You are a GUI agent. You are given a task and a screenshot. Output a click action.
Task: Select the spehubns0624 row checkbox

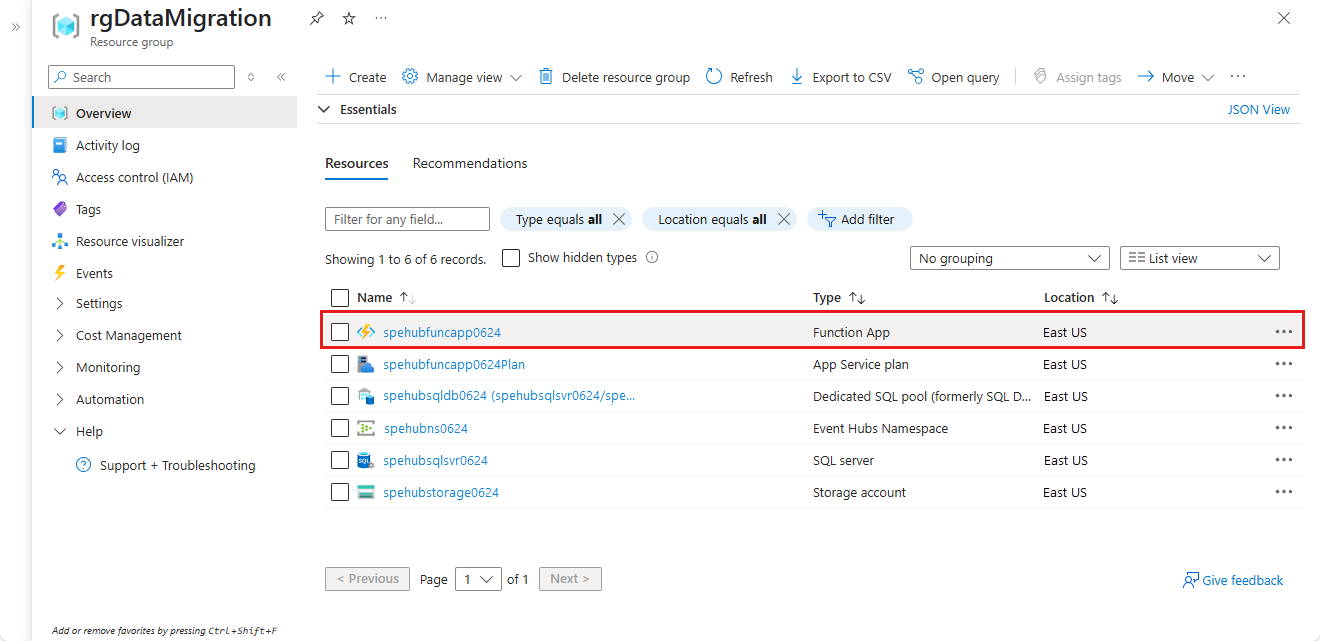click(340, 428)
